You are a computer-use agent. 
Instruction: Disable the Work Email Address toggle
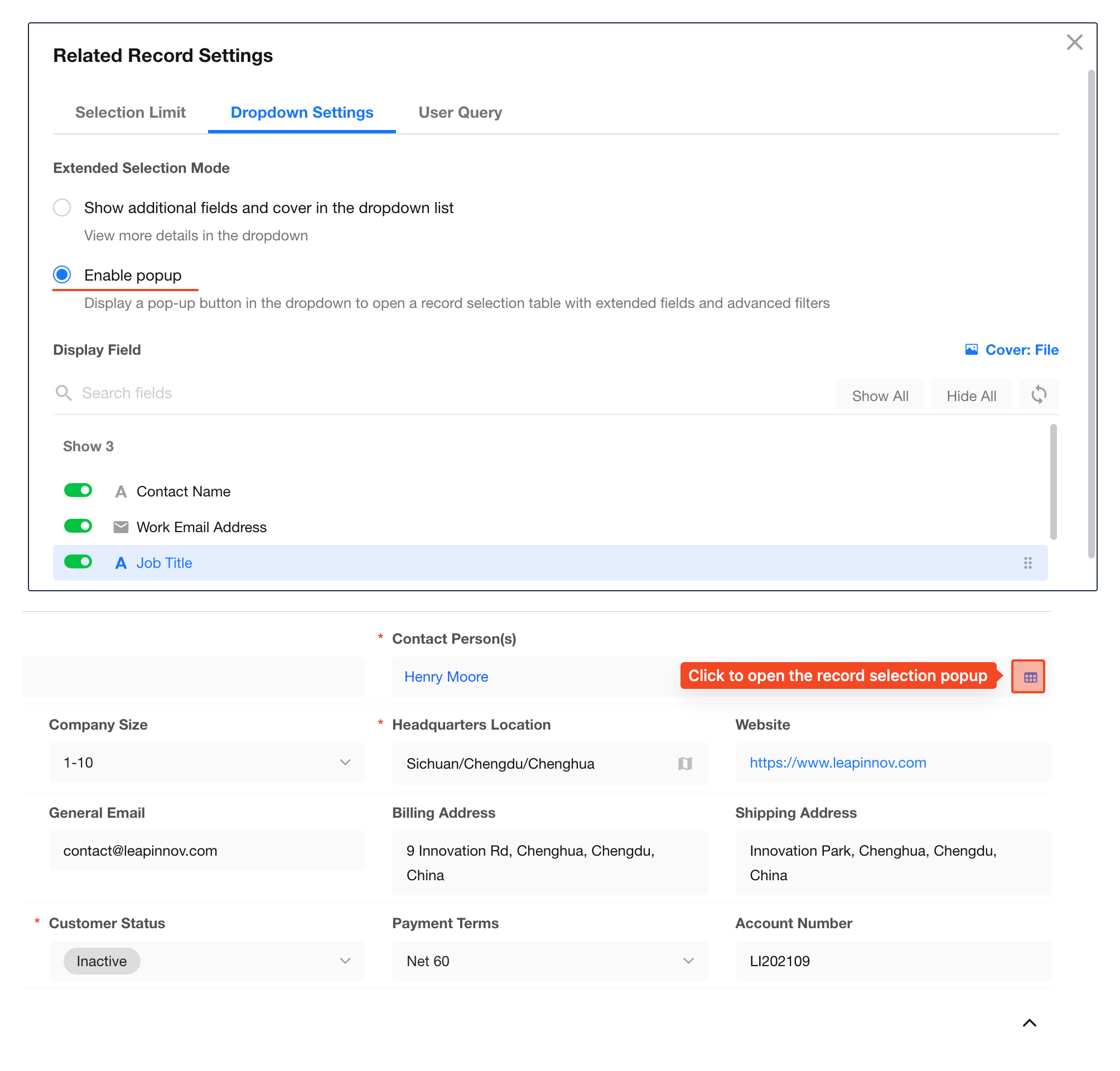(78, 526)
